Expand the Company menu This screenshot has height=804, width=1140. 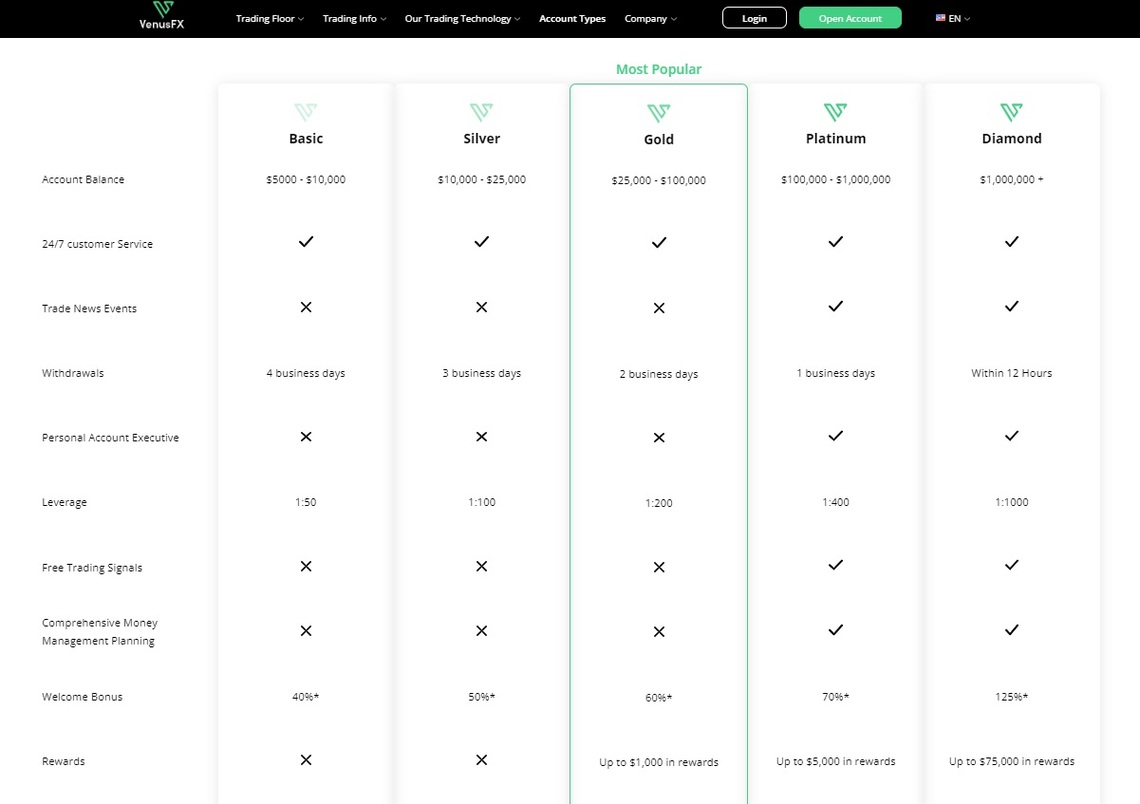pyautogui.click(x=650, y=18)
